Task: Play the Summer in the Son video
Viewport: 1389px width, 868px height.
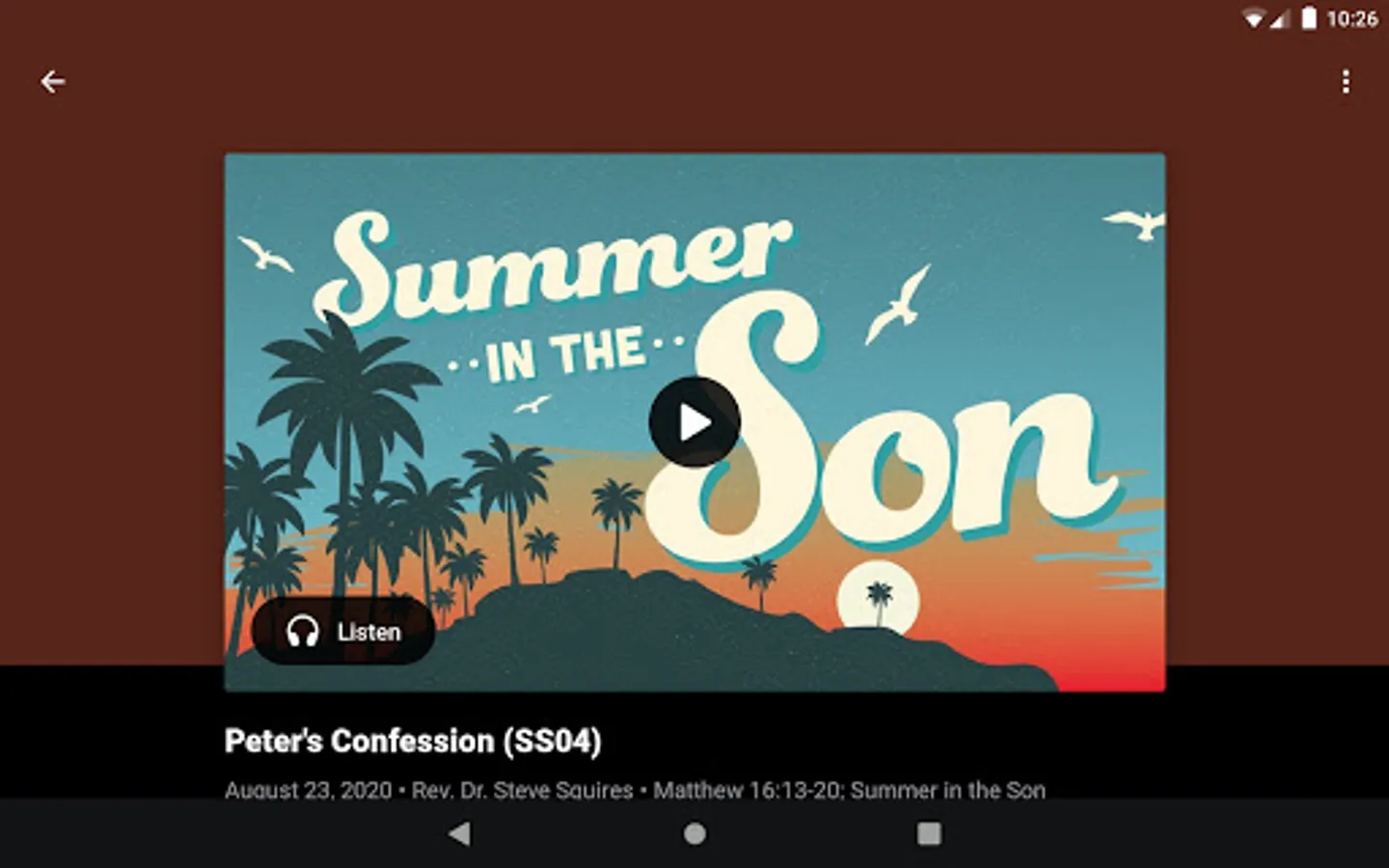Action: point(694,422)
